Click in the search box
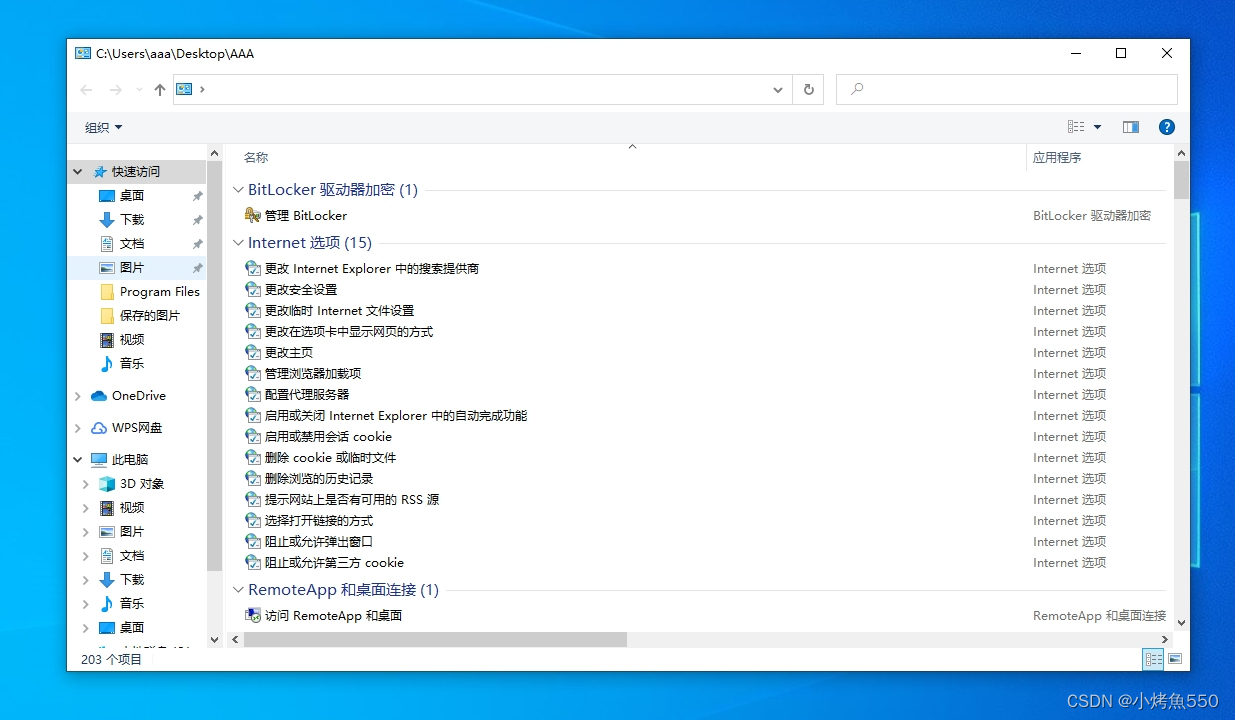Screen dimensions: 1235x720 1007,89
